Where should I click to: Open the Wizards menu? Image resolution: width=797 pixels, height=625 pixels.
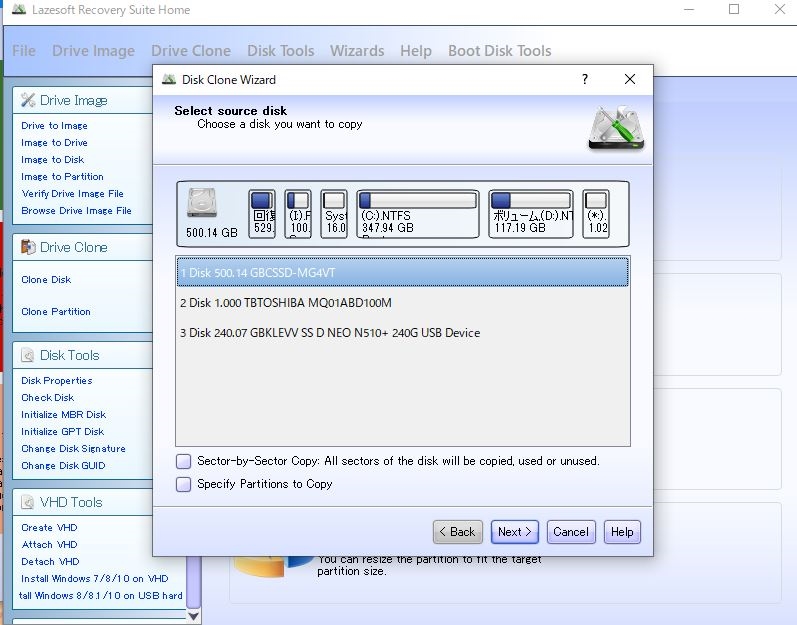coord(357,51)
